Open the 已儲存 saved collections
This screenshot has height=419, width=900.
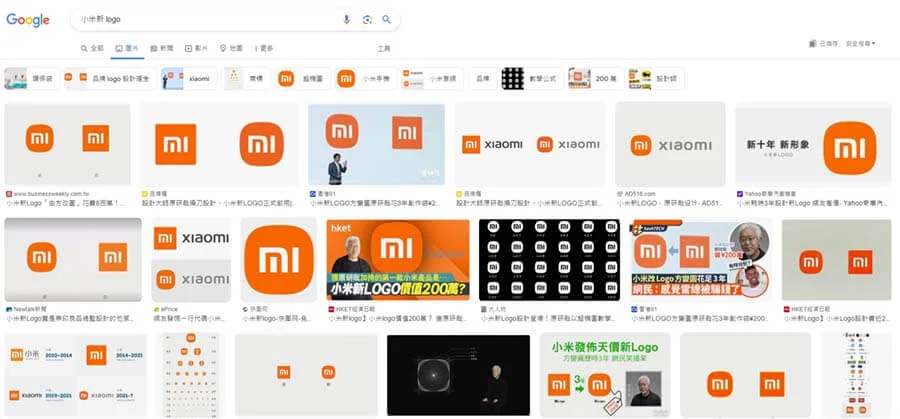pyautogui.click(x=824, y=44)
